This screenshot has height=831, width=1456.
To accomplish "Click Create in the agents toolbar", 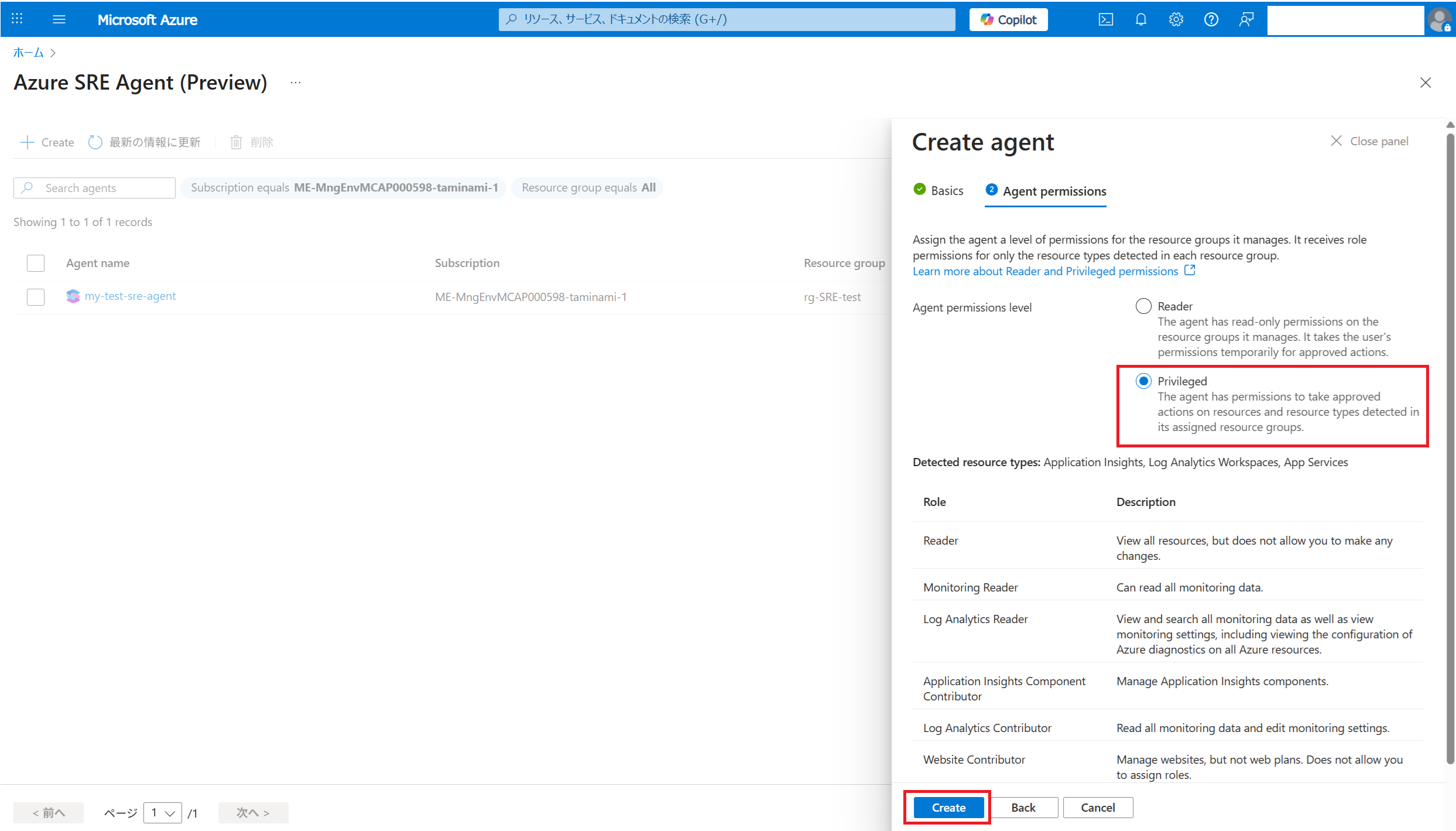I will pos(47,142).
